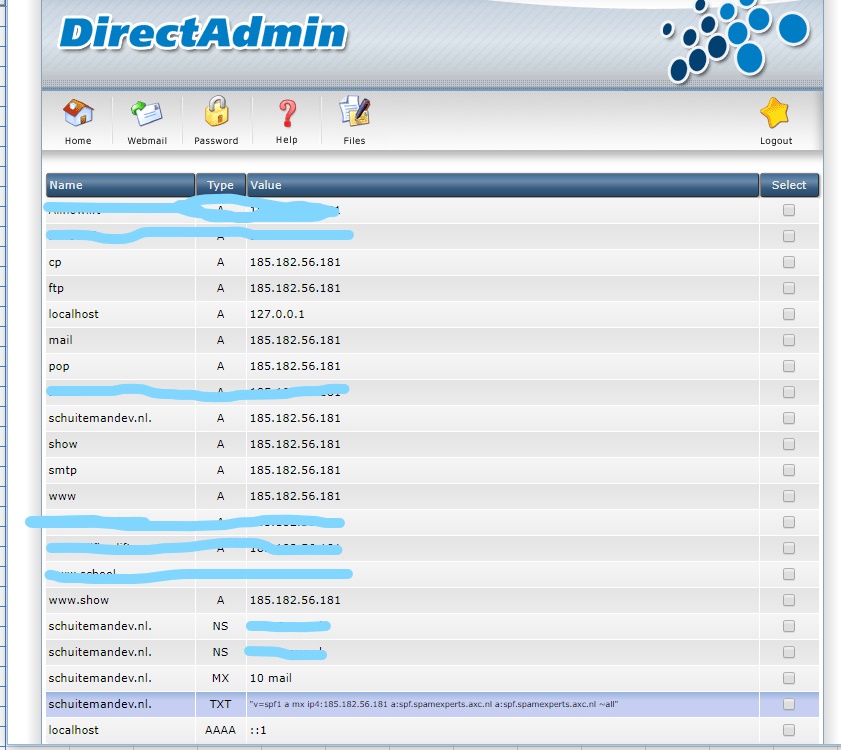This screenshot has width=841, height=750.
Task: Click the MX type cell
Action: click(220, 678)
